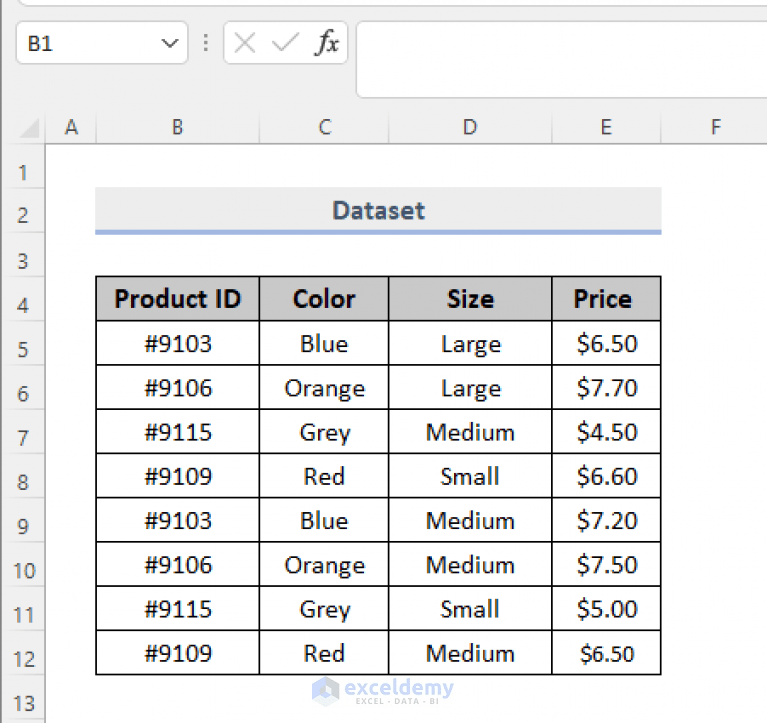Screen dimensions: 767x723
Task: Select price cell $7.20
Action: click(x=606, y=520)
